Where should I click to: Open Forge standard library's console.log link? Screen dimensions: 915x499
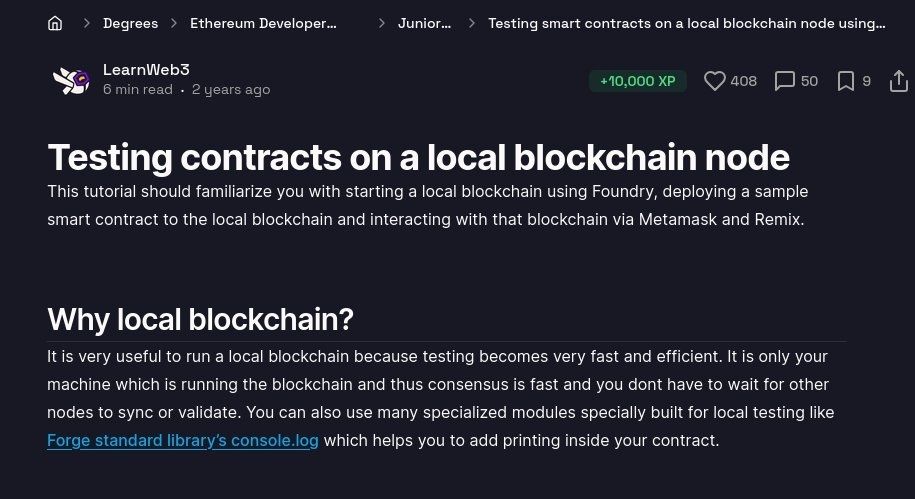pyautogui.click(x=183, y=440)
